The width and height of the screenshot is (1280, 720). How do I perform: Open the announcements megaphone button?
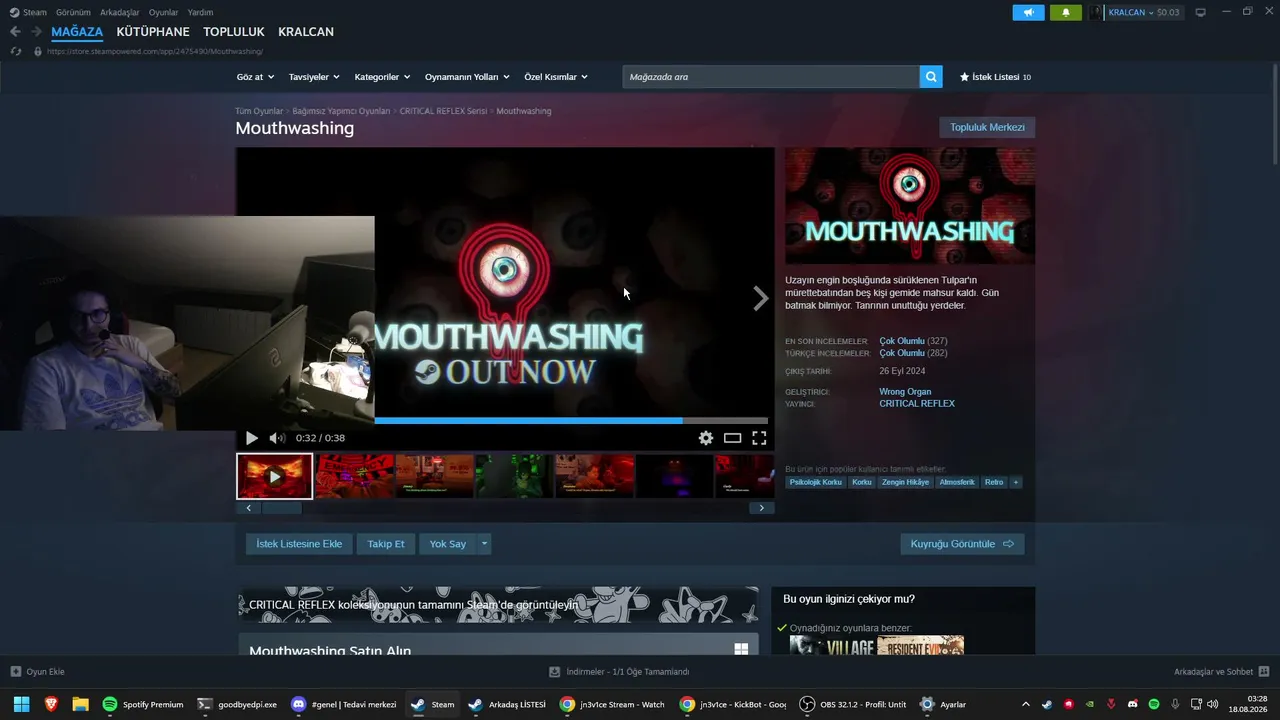click(x=1028, y=12)
